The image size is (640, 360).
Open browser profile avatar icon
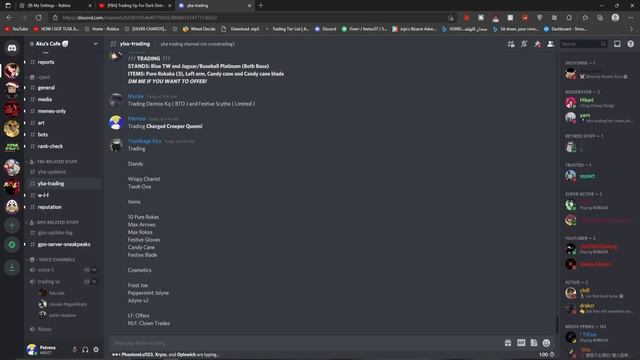click(615, 18)
